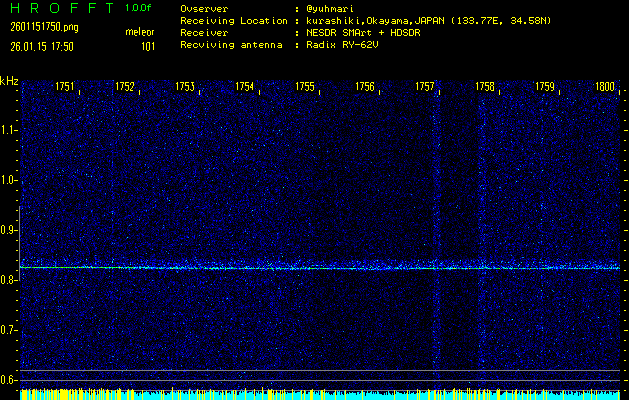Click the 1758 time marker label
Image resolution: width=629 pixels, height=400 pixels.
pyautogui.click(x=485, y=87)
